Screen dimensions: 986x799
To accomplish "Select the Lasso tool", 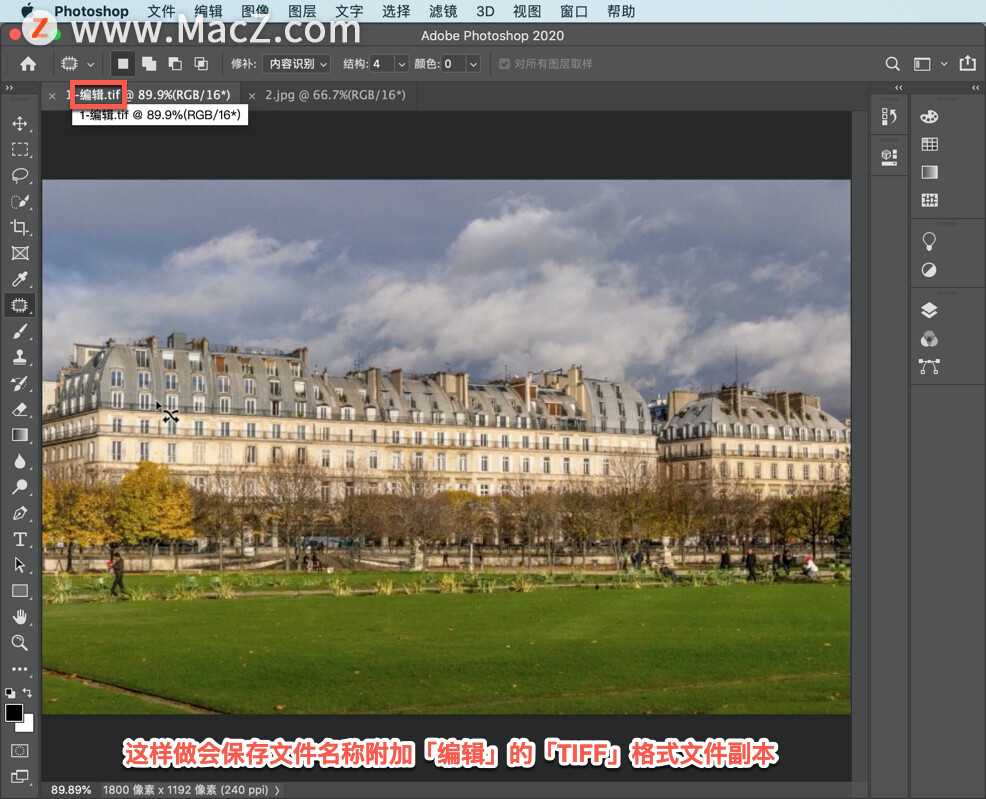I will point(19,175).
